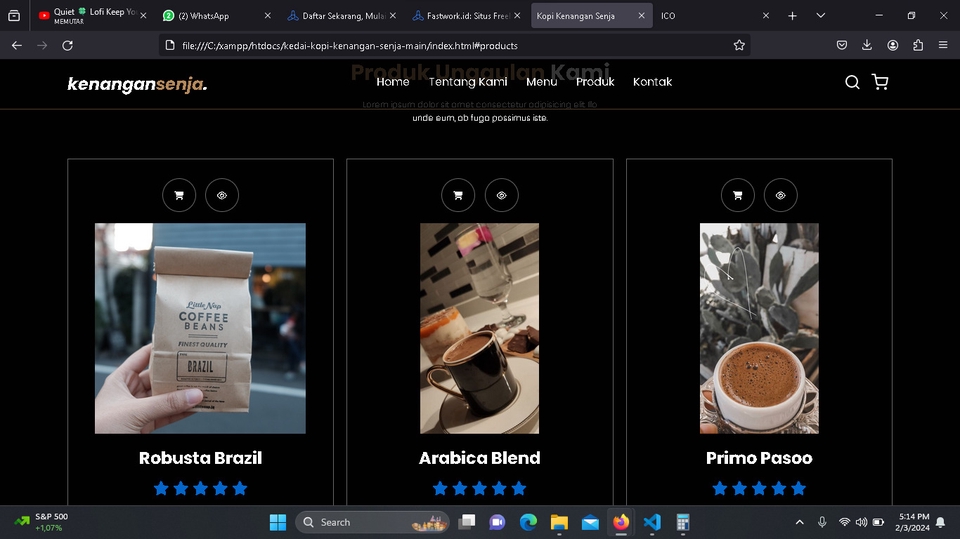Click the Arabica Blend product title
The height and width of the screenshot is (539, 960).
(479, 458)
